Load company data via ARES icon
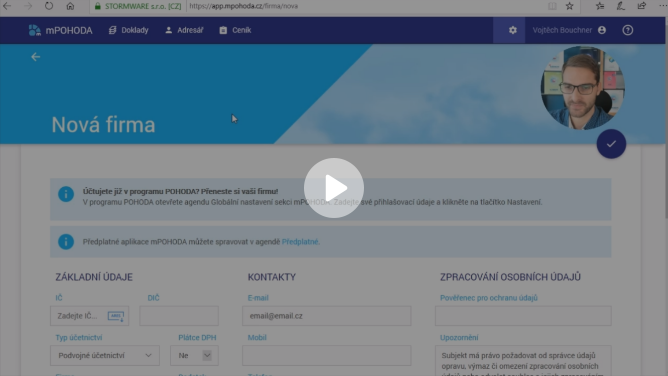This screenshot has width=668, height=376. (115, 316)
